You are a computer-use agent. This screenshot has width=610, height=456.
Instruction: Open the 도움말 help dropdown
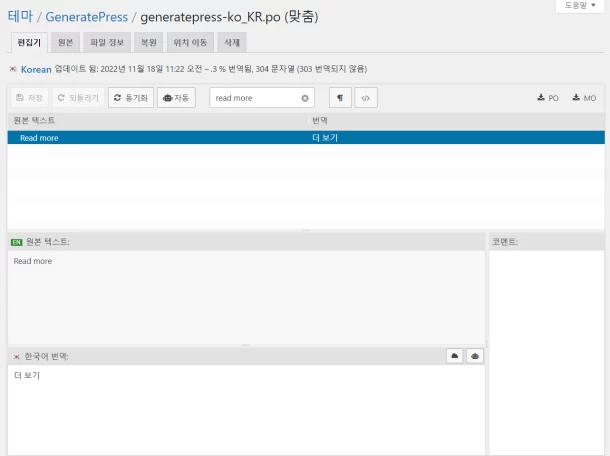[x=580, y=5]
